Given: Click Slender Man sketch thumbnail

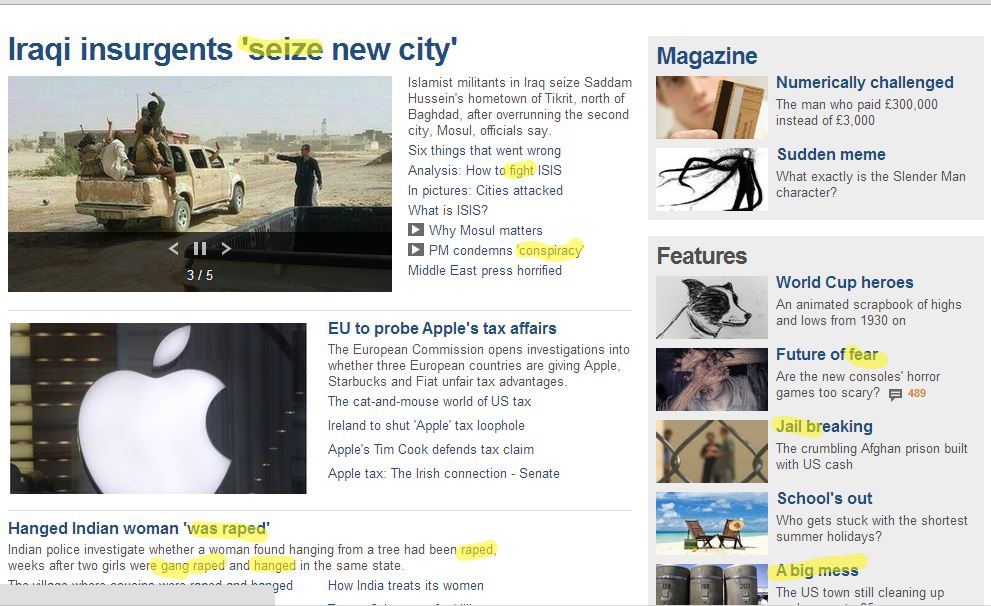Looking at the screenshot, I should [712, 179].
